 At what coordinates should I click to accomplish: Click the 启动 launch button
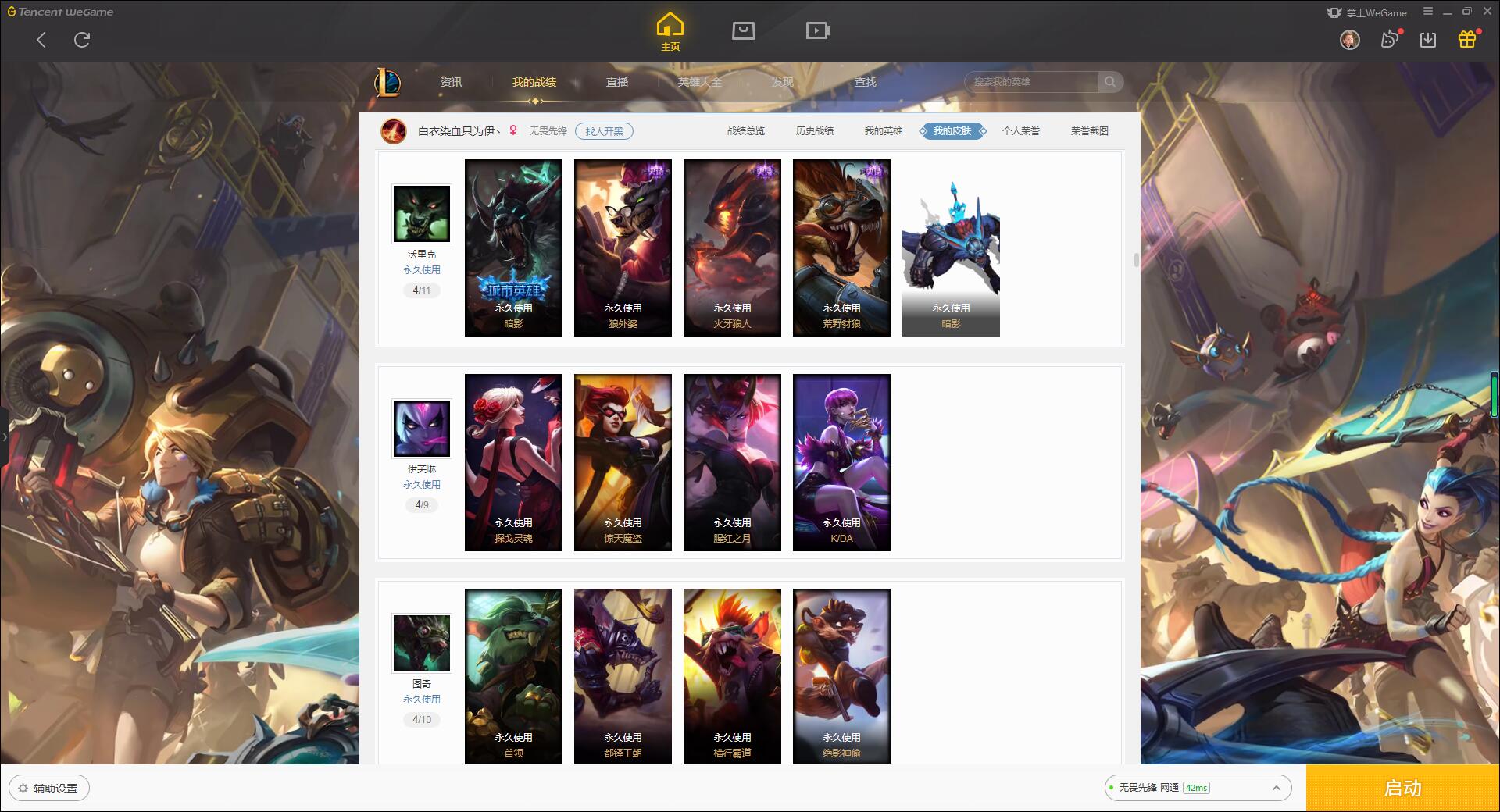click(x=1402, y=789)
